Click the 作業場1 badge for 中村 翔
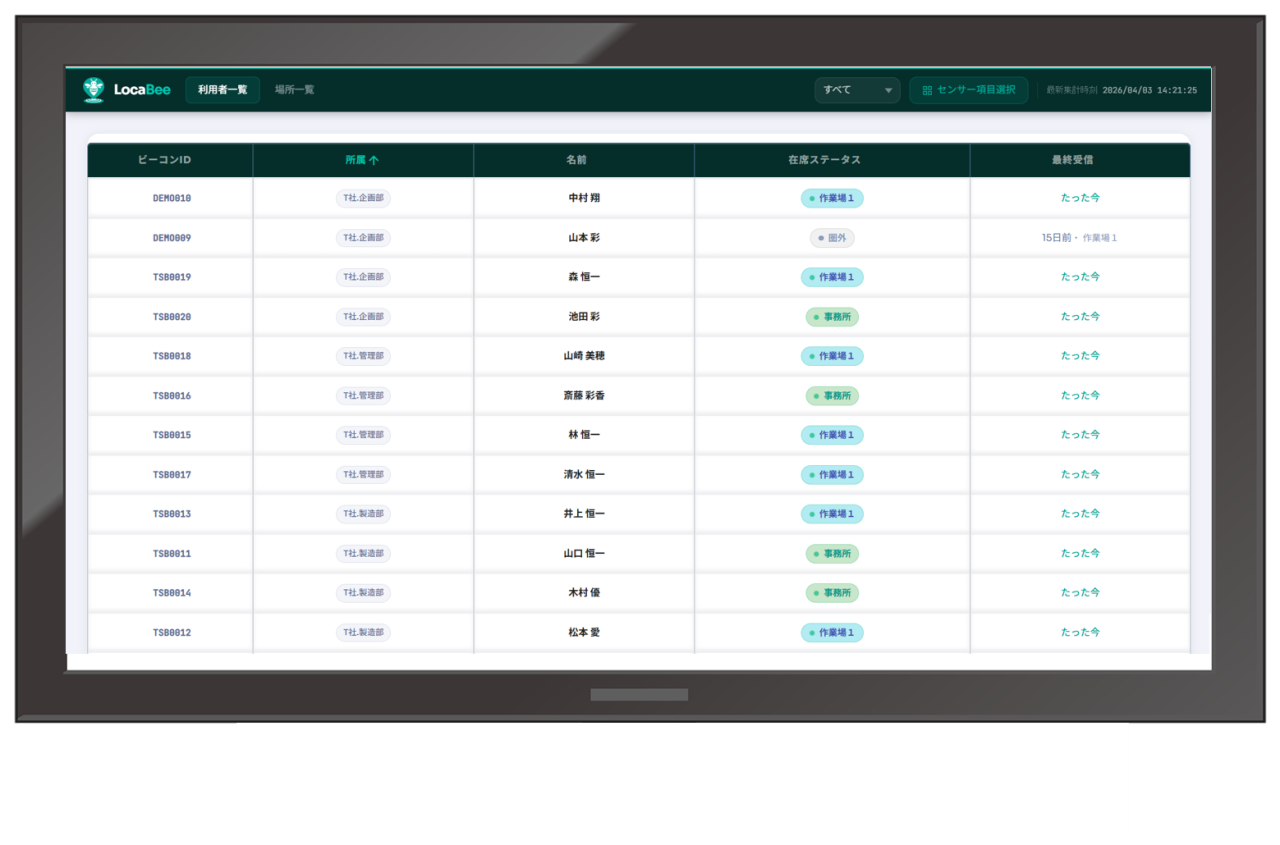1280x845 pixels. (832, 198)
